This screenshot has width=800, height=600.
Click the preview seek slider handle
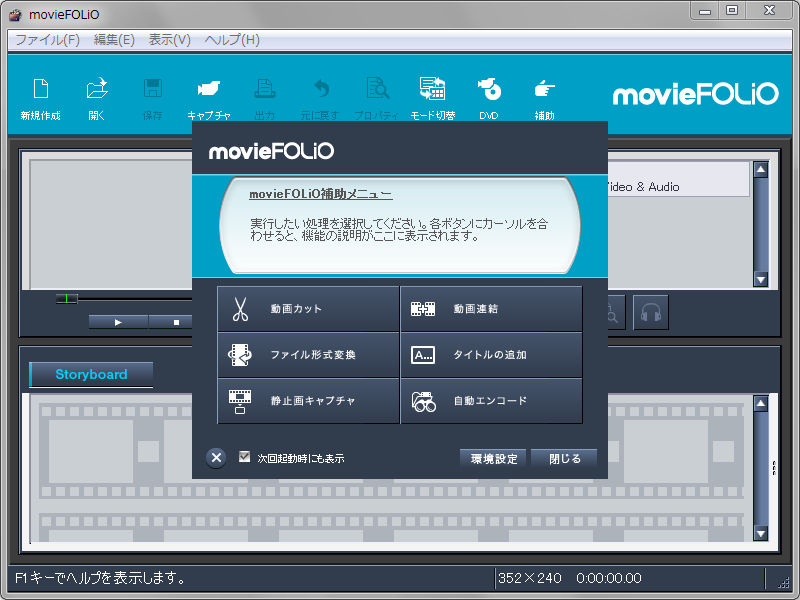coord(66,298)
